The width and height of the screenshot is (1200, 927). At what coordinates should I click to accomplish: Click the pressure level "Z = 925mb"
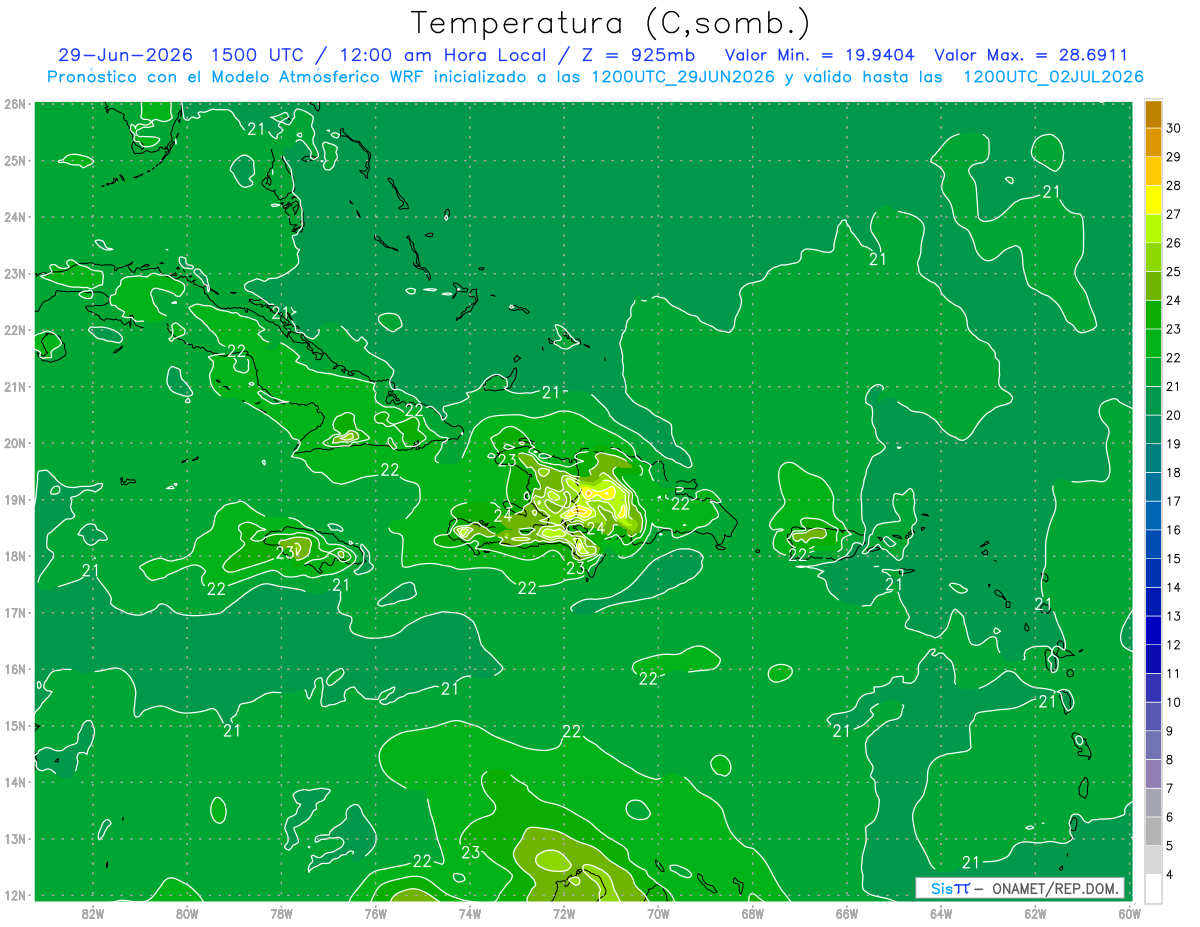(x=638, y=55)
